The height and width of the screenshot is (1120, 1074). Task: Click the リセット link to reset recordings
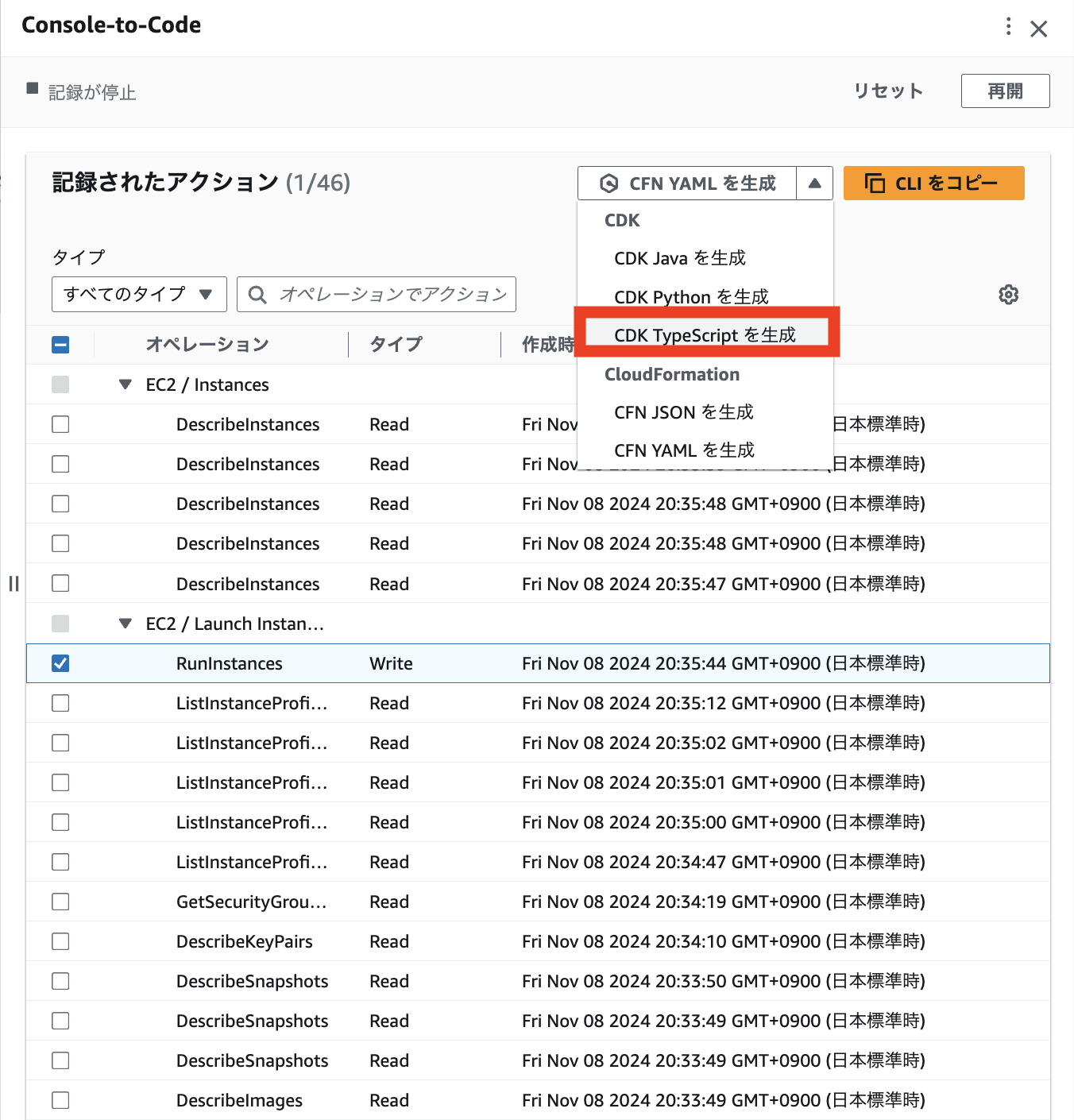pyautogui.click(x=887, y=91)
